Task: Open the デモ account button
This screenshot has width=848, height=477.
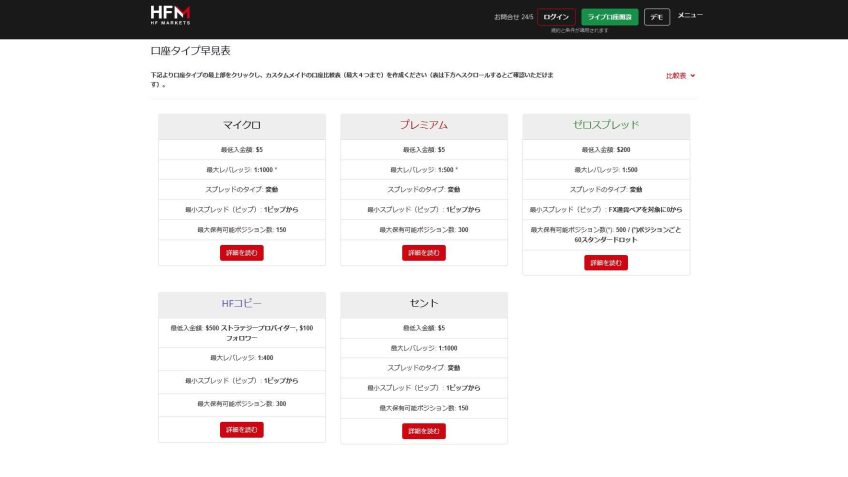Action: pos(657,17)
